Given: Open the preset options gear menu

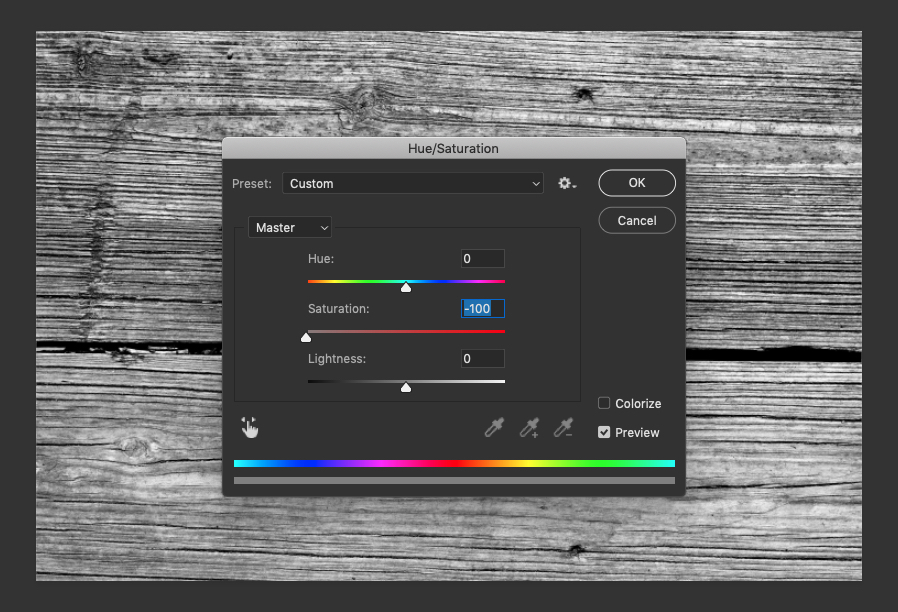Looking at the screenshot, I should (x=567, y=183).
